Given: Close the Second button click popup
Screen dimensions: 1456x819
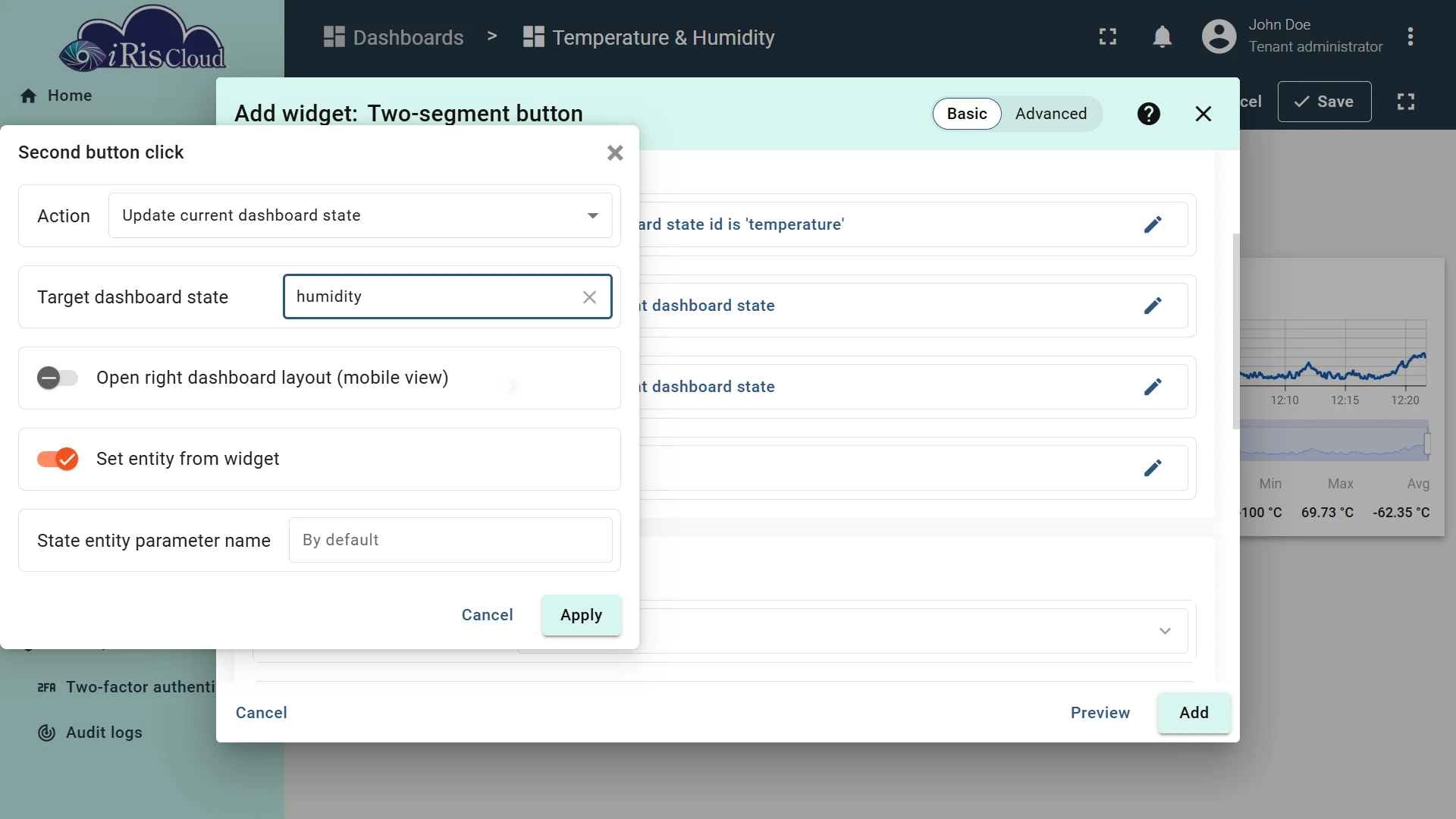Looking at the screenshot, I should (x=615, y=152).
